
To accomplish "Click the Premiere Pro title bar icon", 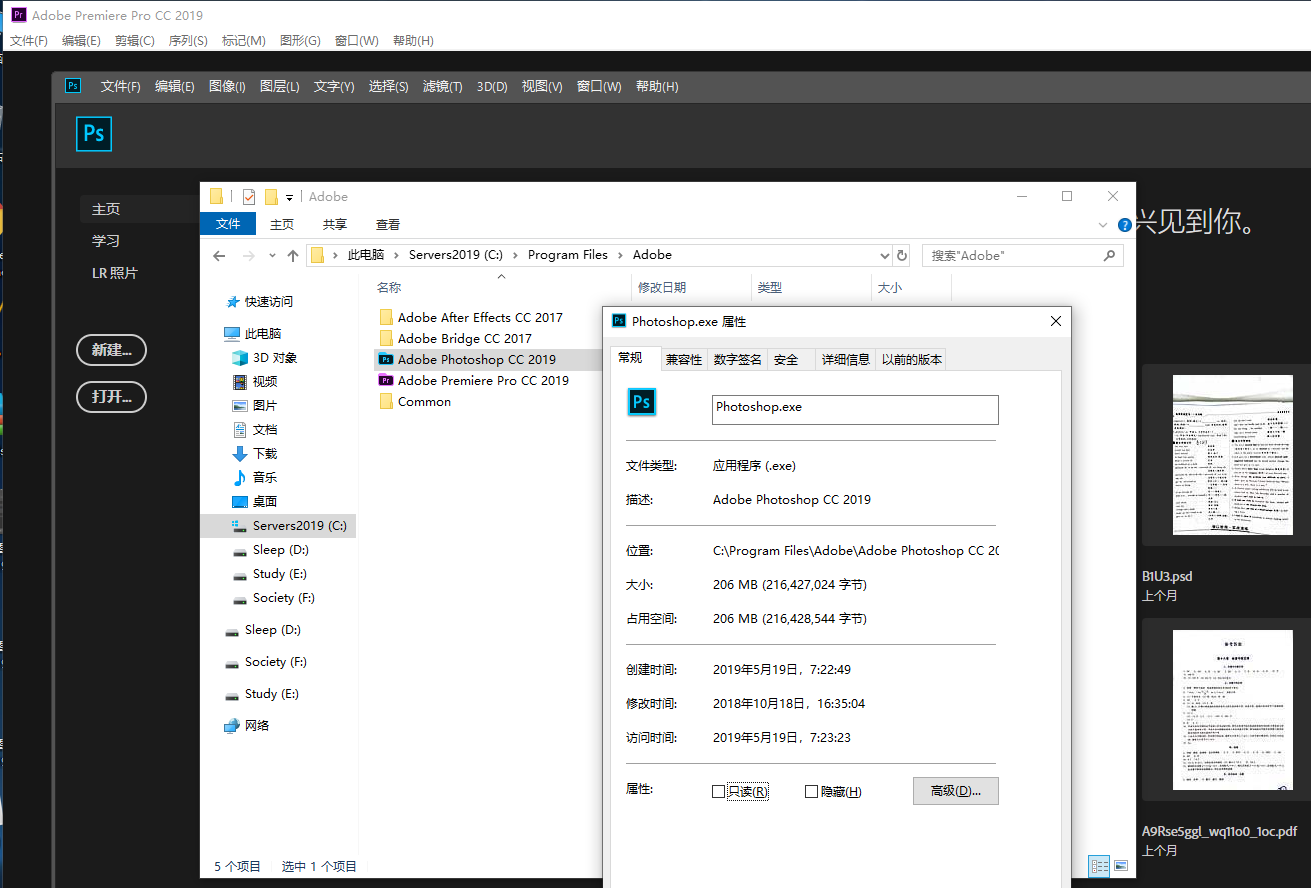I will pos(18,15).
